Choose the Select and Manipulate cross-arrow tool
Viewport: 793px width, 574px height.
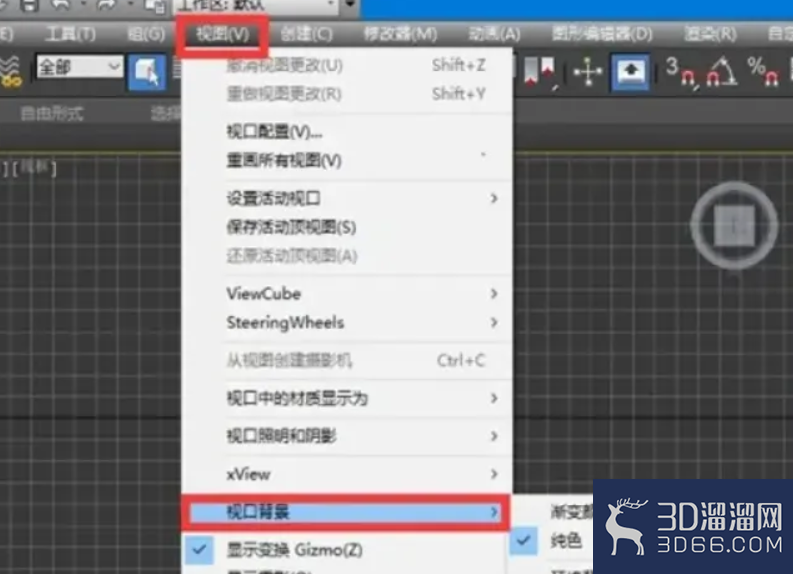click(588, 72)
